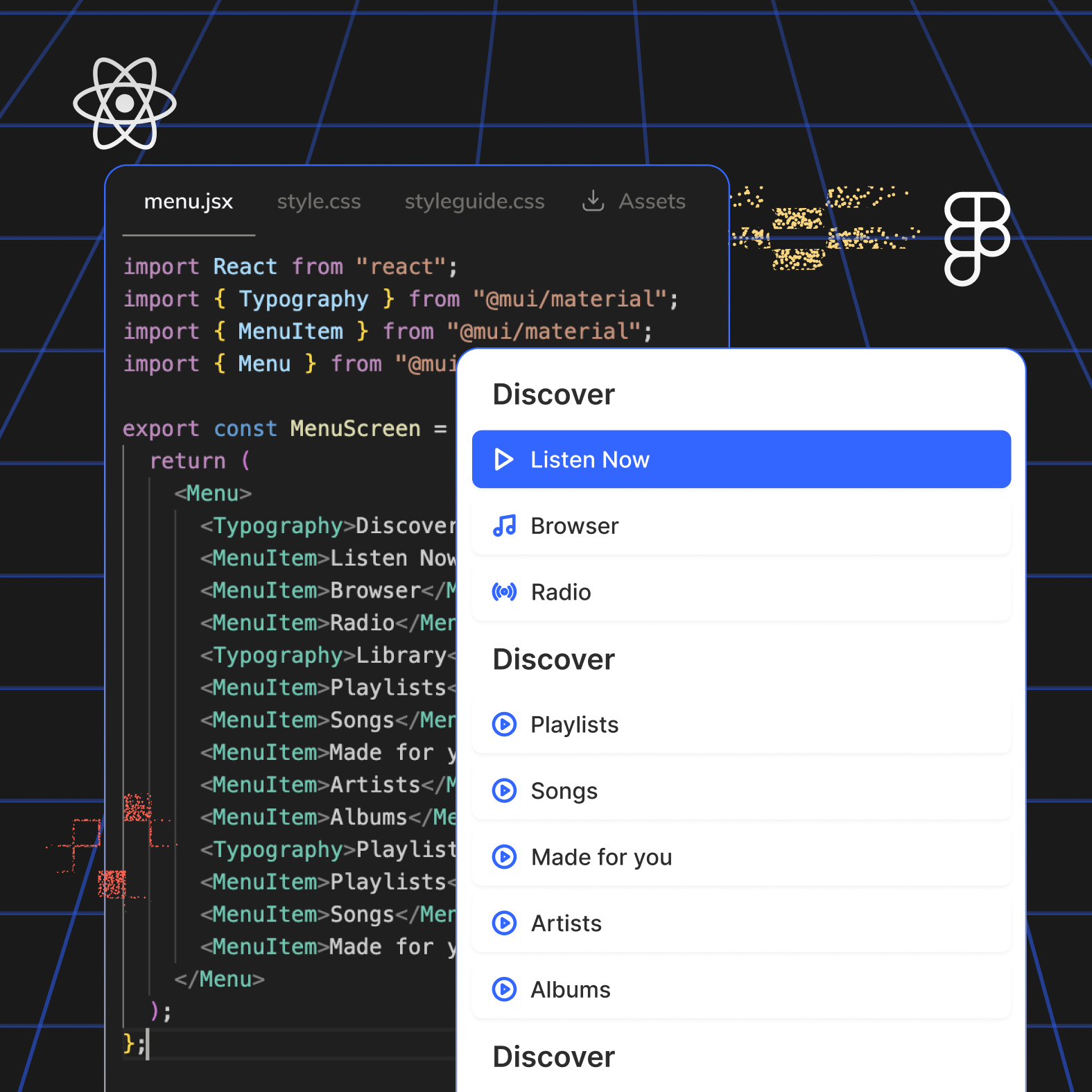The image size is (1092, 1092).
Task: Switch to the menu.jsx tab
Action: pyautogui.click(x=188, y=202)
